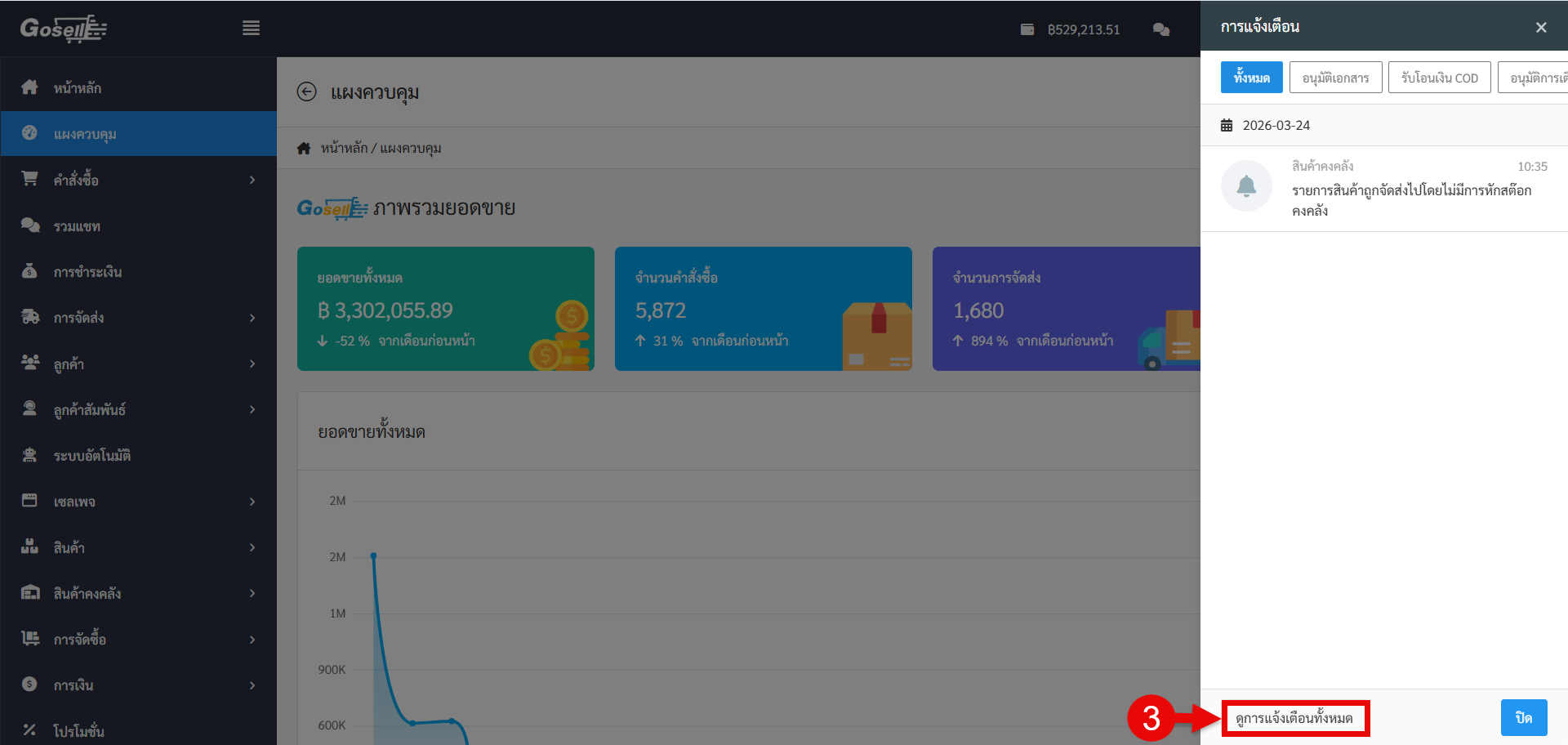The height and width of the screenshot is (745, 1568).
Task: Select the ทั้งหมด notification filter tab
Action: [x=1251, y=78]
